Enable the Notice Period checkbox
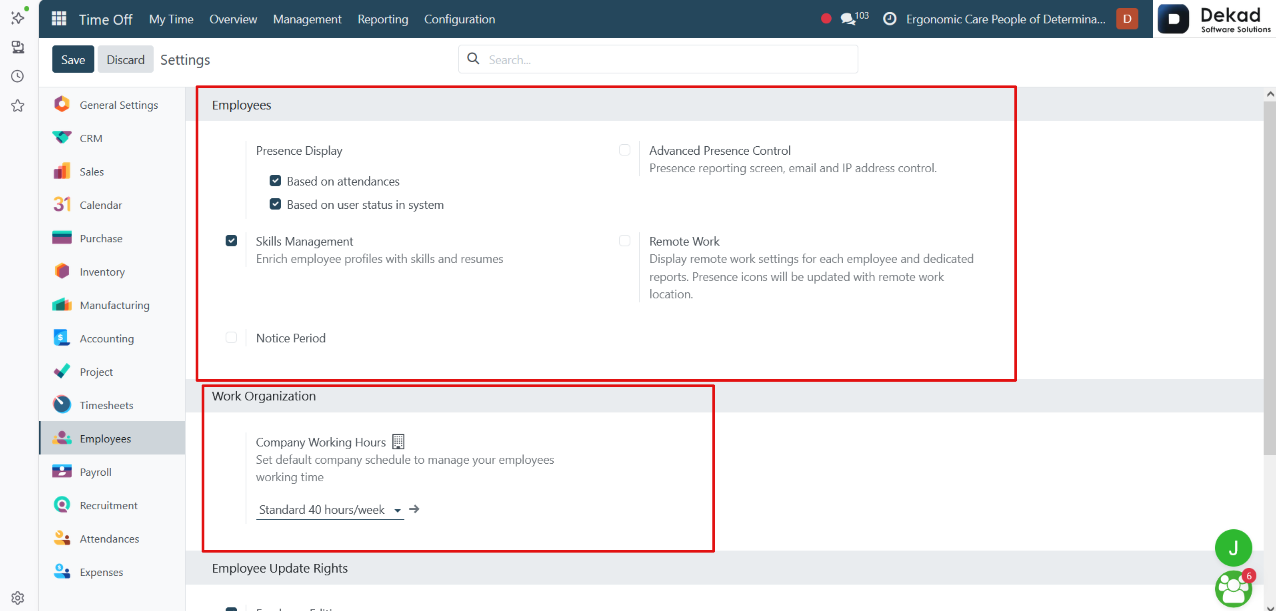The height and width of the screenshot is (611, 1276). [231, 338]
